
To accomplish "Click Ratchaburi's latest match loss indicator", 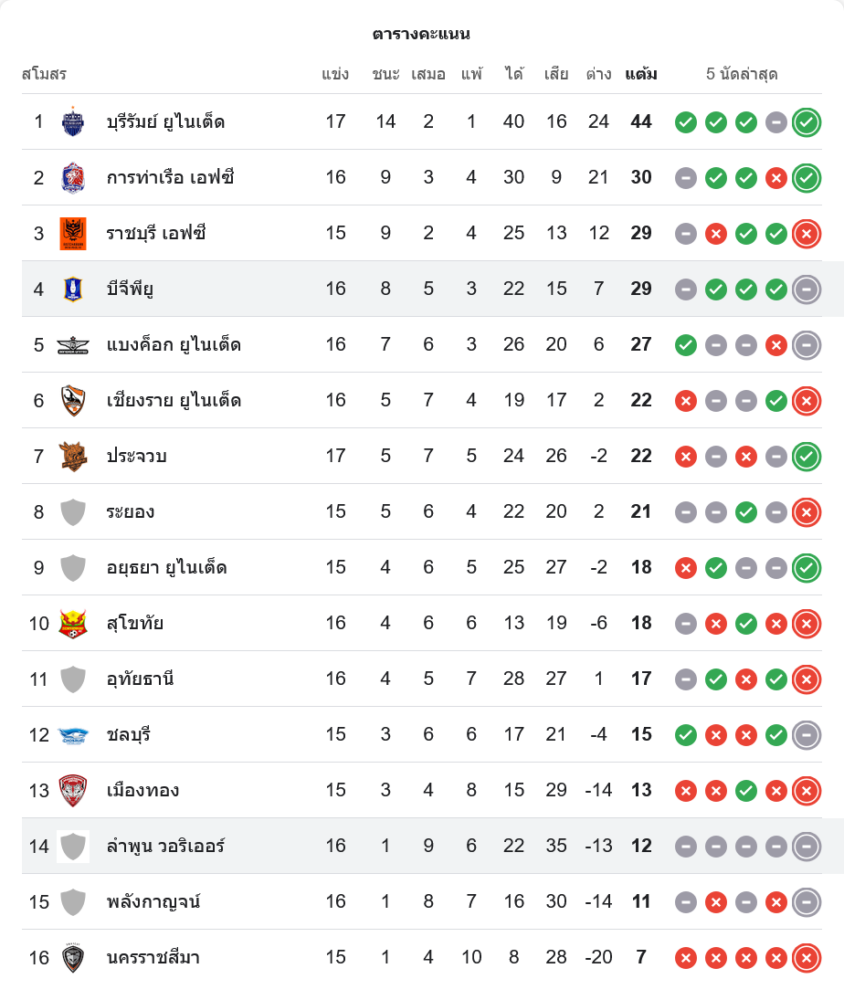I will 806,233.
